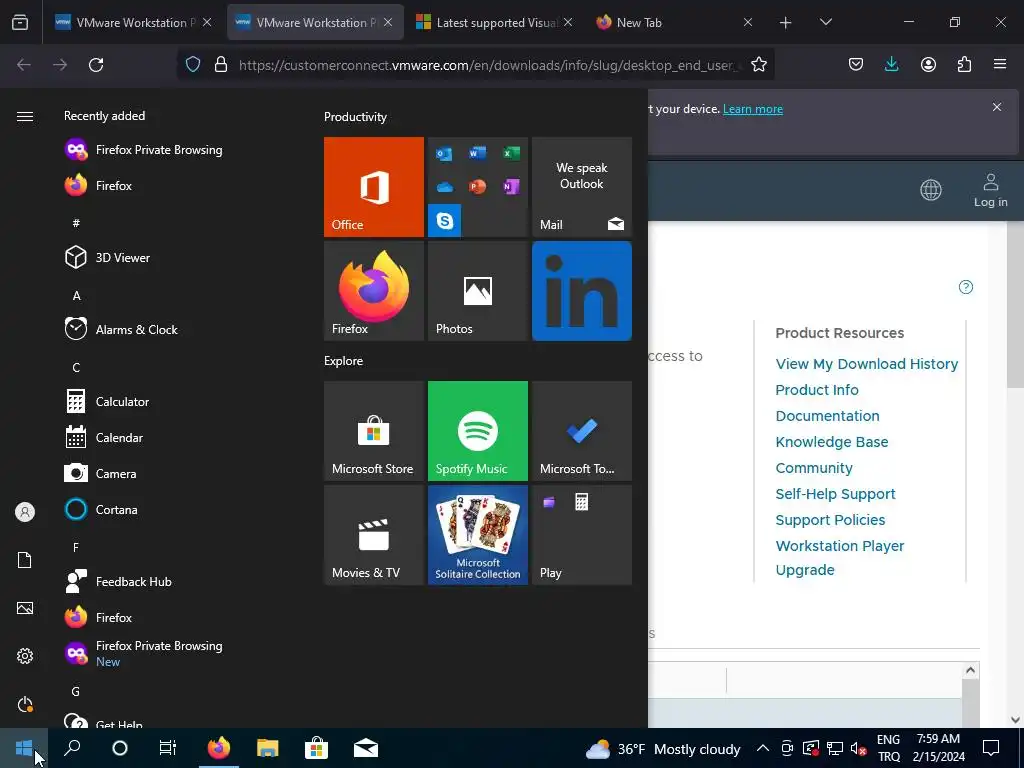
Task: Open Task View on the taskbar
Action: click(x=168, y=748)
